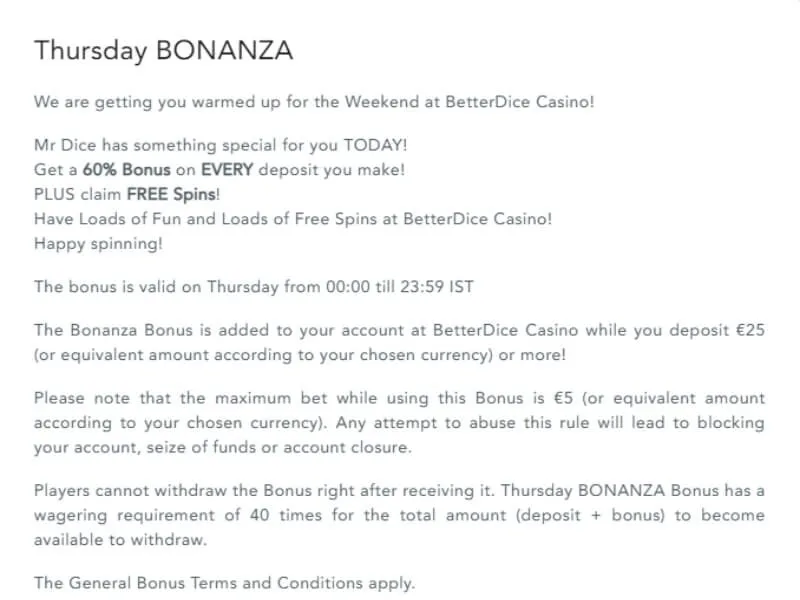Image resolution: width=800 pixels, height=600 pixels.
Task: Click the €25 deposit amount
Action: (751, 330)
